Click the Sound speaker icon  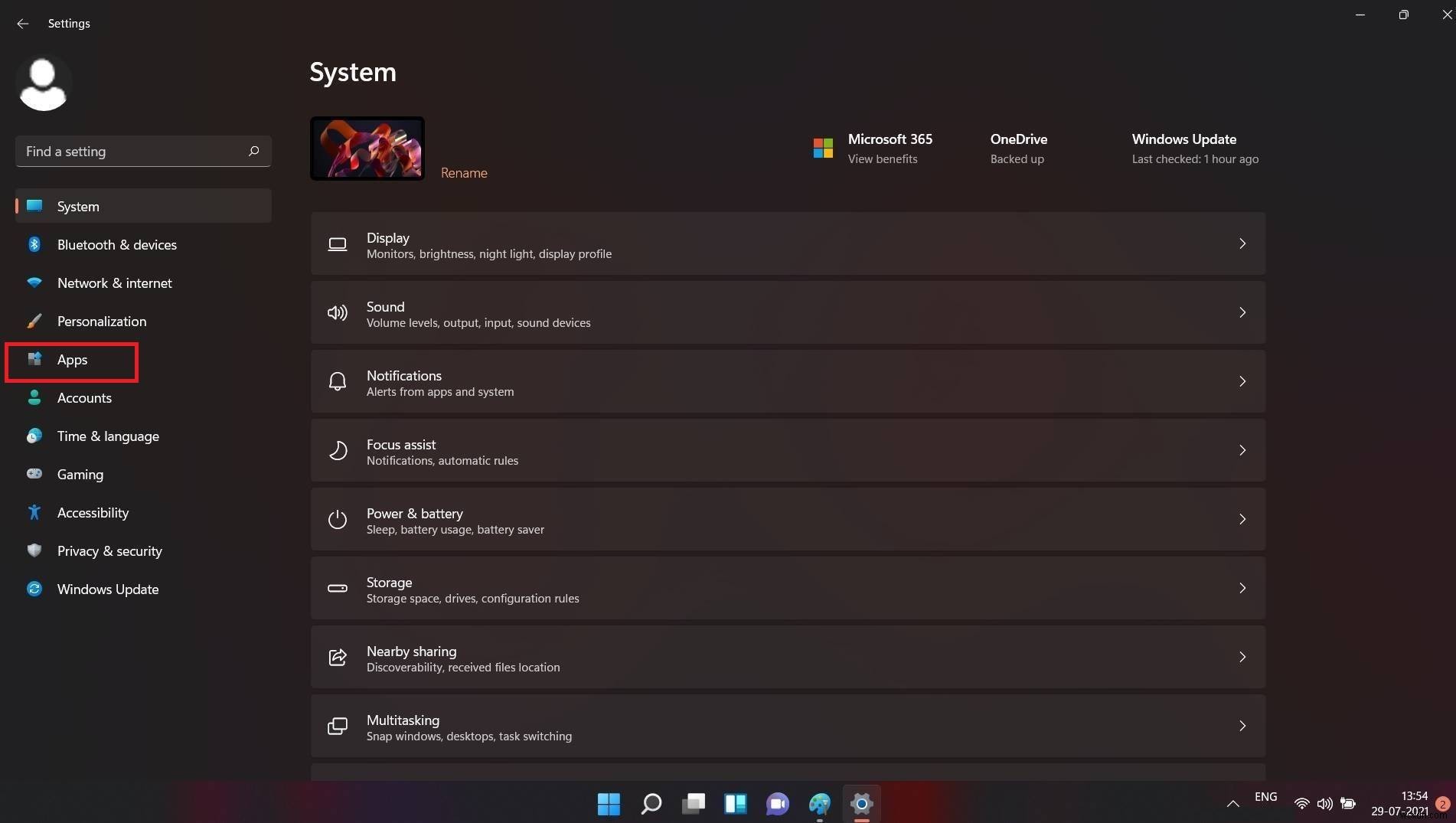point(337,312)
